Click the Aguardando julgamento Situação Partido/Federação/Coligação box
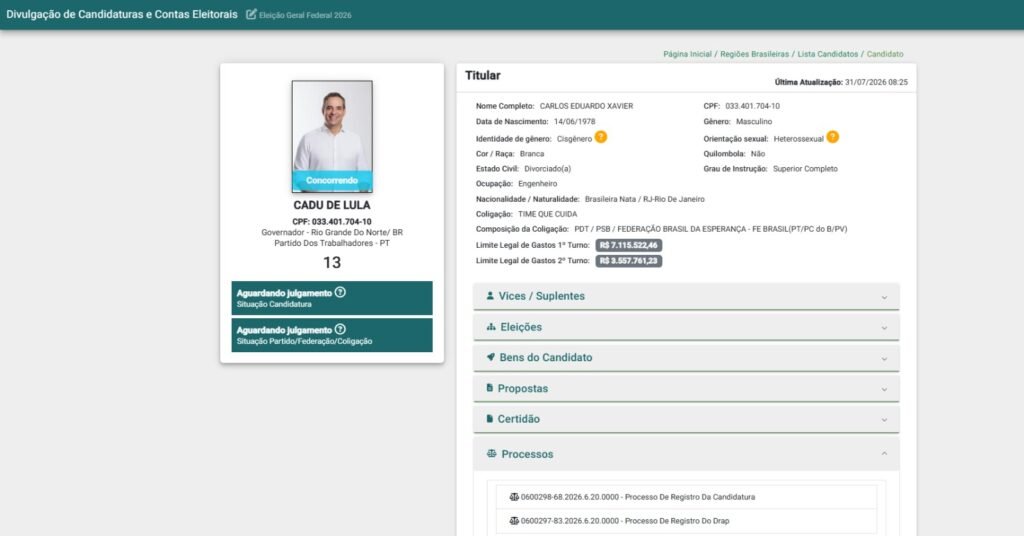This screenshot has height=536, width=1024. click(332, 335)
